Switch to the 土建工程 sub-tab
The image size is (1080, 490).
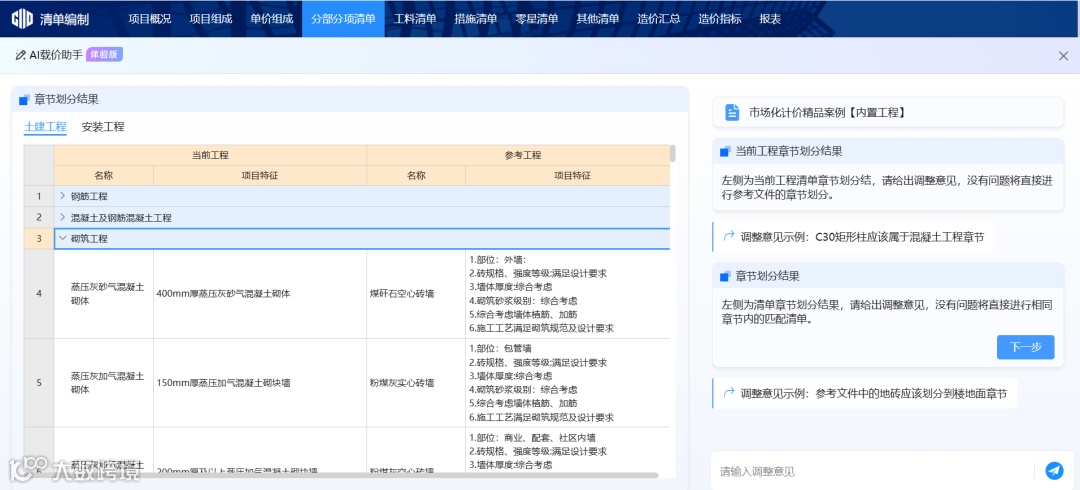(x=45, y=127)
